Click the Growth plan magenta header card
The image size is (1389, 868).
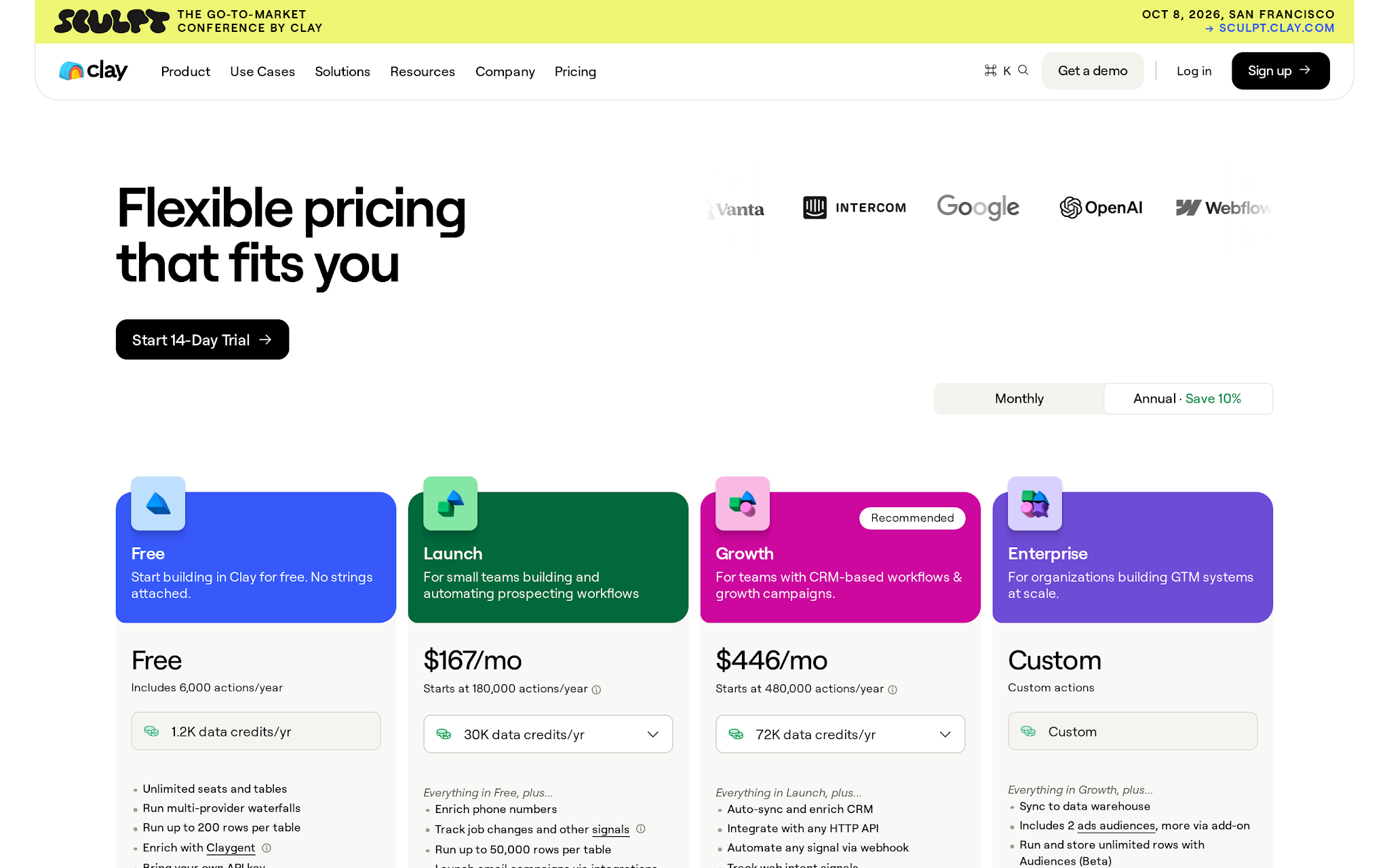[x=840, y=557]
